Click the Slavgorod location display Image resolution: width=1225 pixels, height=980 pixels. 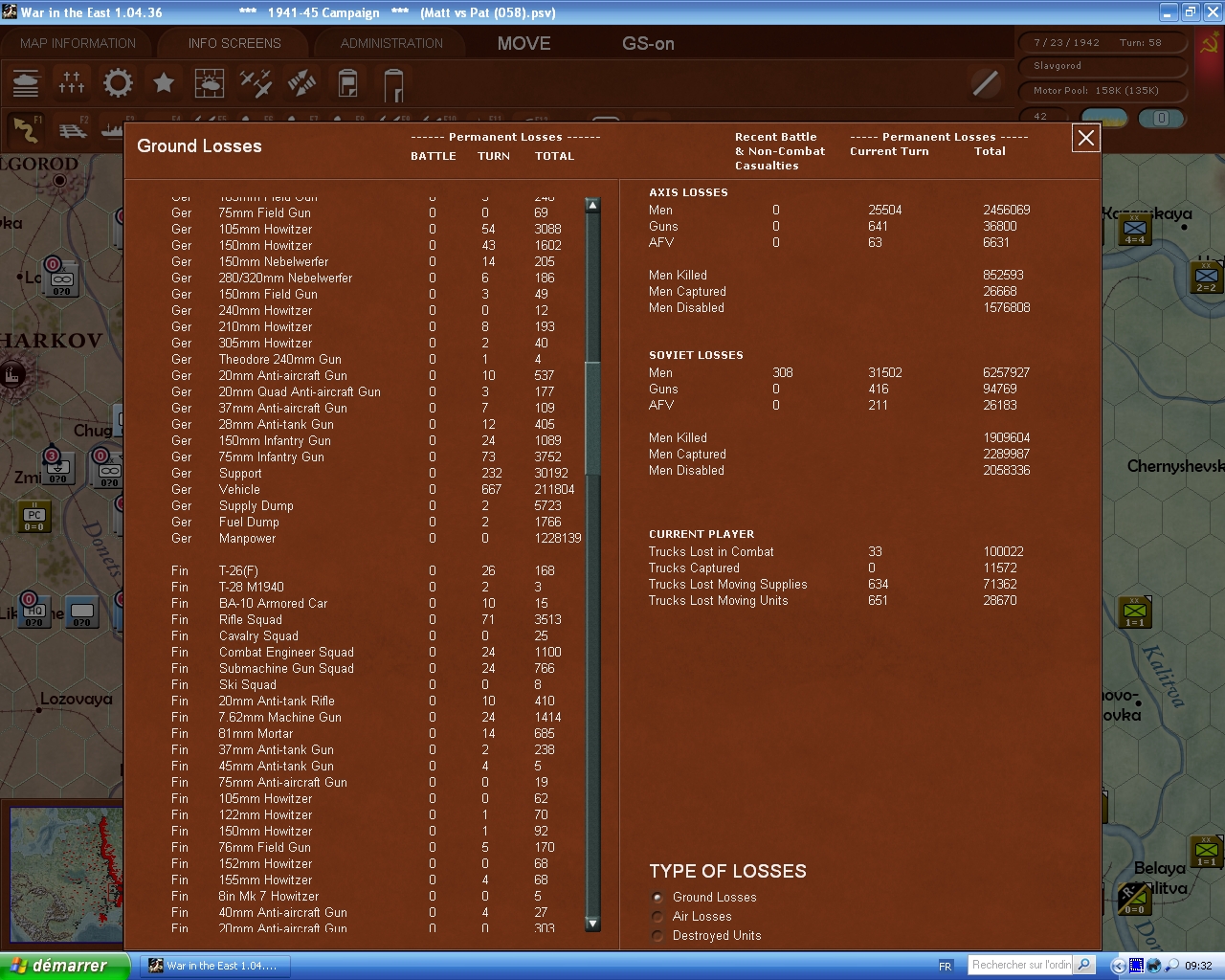coord(1102,66)
